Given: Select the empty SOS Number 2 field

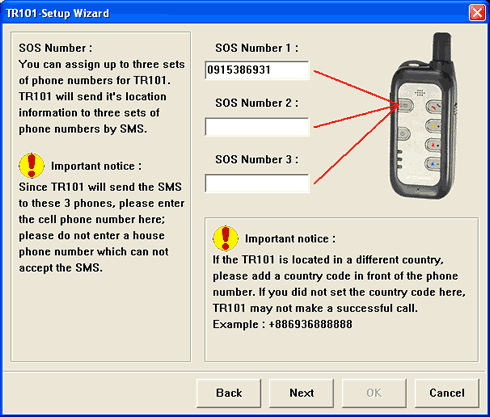Looking at the screenshot, I should click(x=257, y=127).
